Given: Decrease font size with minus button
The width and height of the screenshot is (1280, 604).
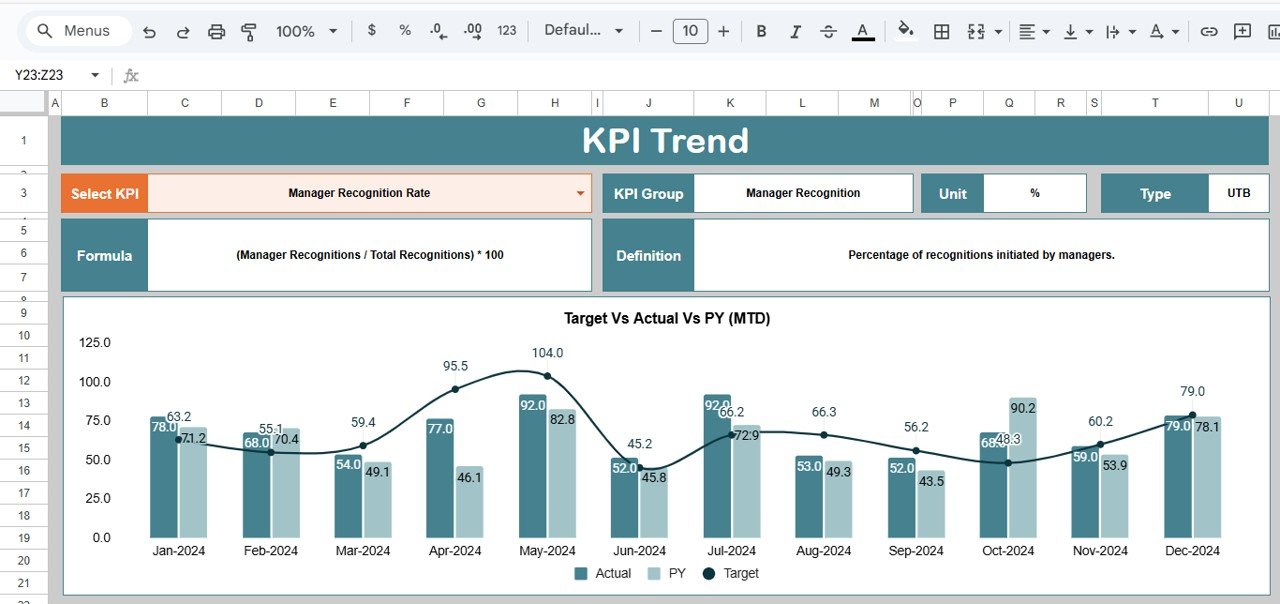Looking at the screenshot, I should click(656, 32).
